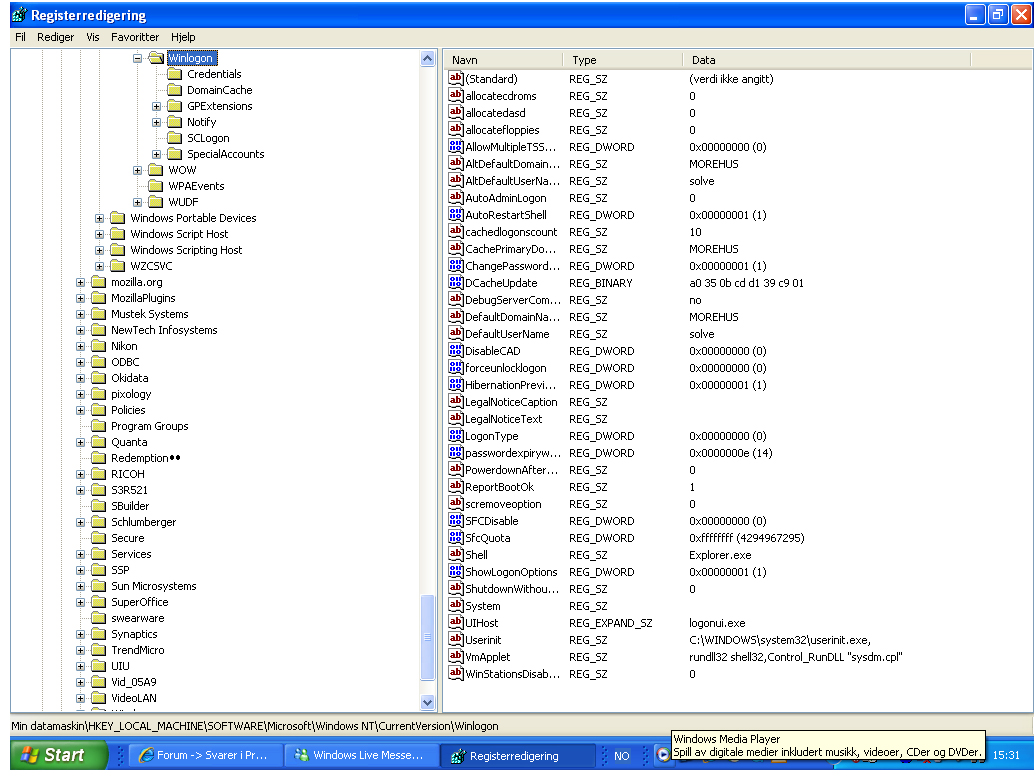
Task: Click tree scrollbar down arrow
Action: (x=427, y=702)
